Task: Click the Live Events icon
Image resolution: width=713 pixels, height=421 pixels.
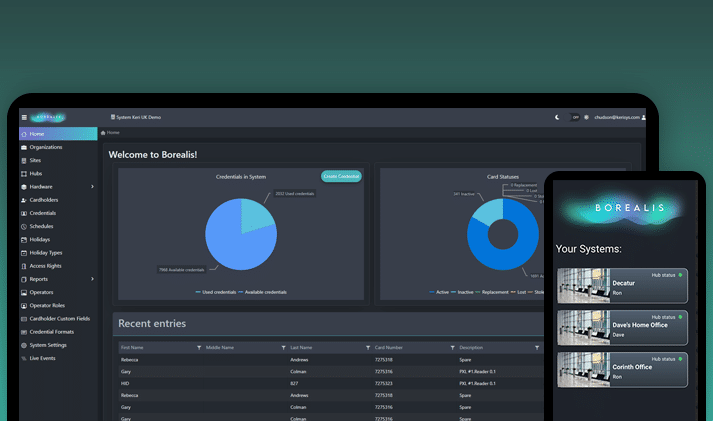Action: pos(24,358)
